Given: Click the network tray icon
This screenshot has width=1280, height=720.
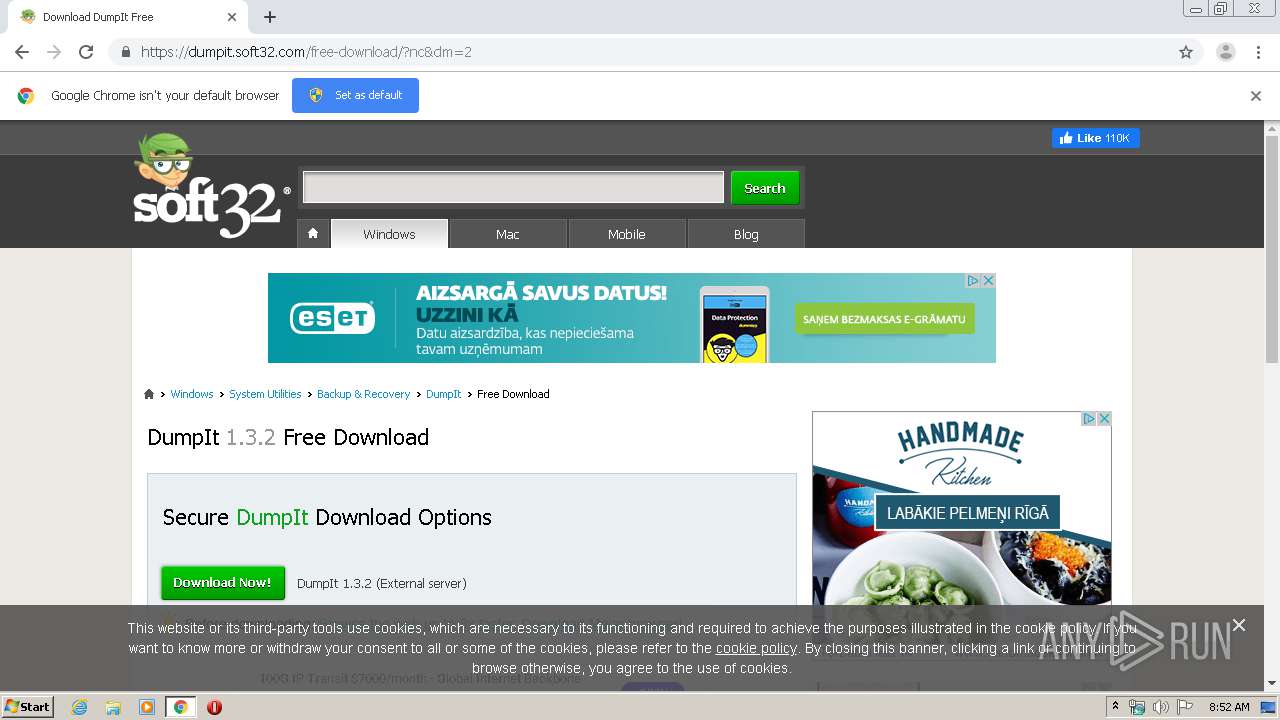Looking at the screenshot, I should (x=1137, y=707).
